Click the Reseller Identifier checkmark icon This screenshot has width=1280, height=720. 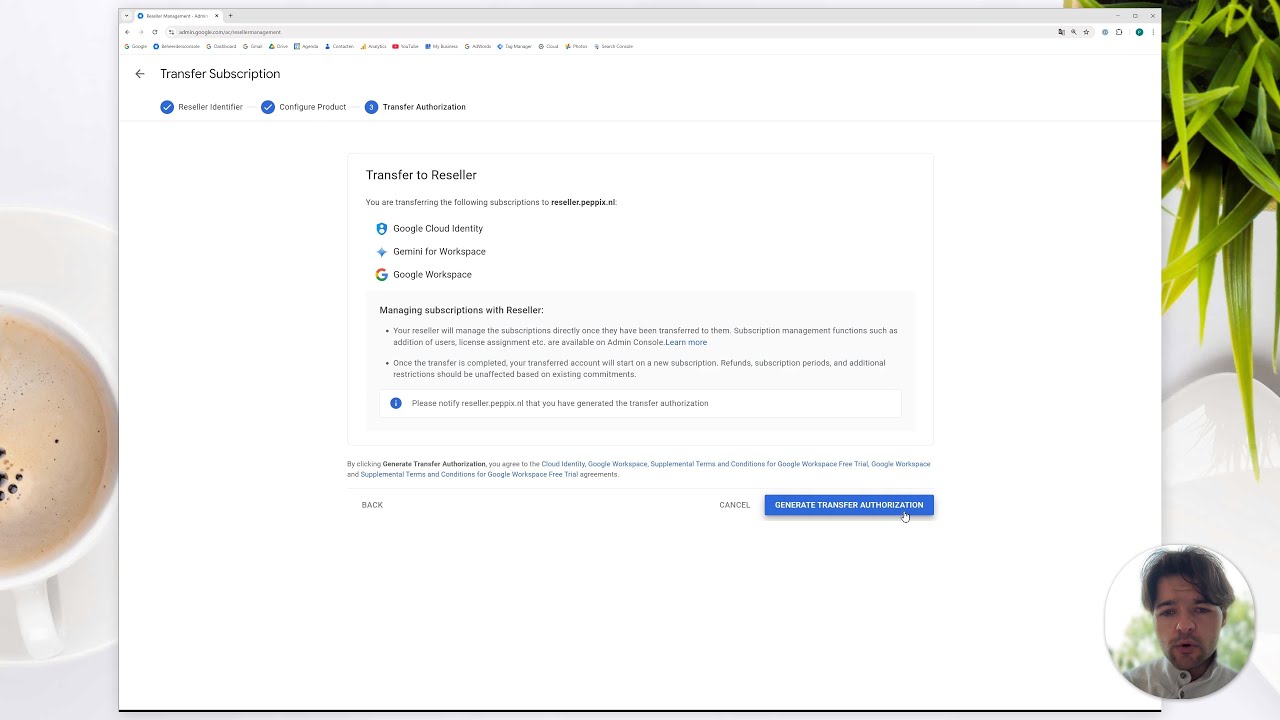pos(167,107)
